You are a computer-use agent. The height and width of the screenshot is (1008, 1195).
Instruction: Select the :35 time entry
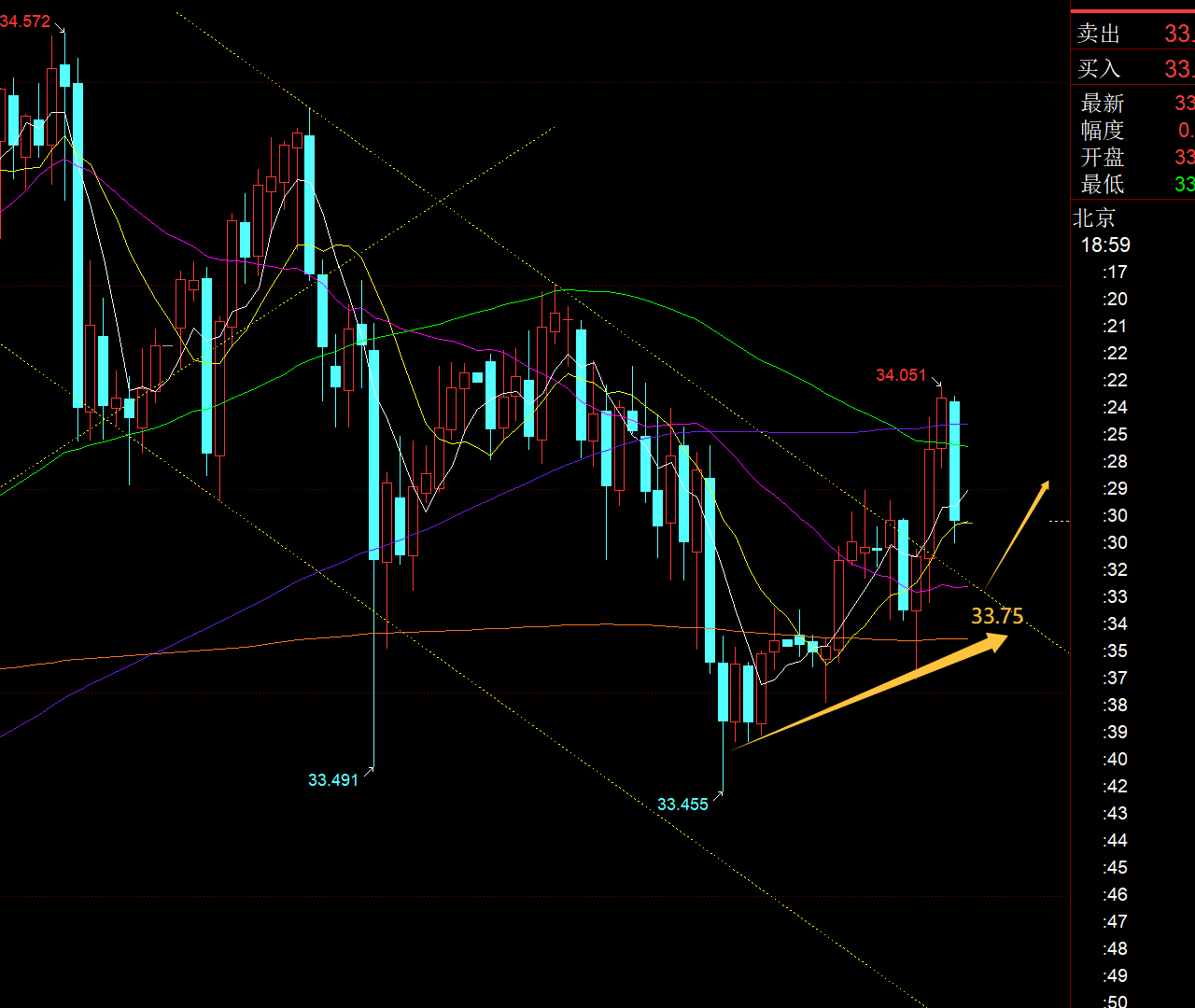tap(1115, 651)
